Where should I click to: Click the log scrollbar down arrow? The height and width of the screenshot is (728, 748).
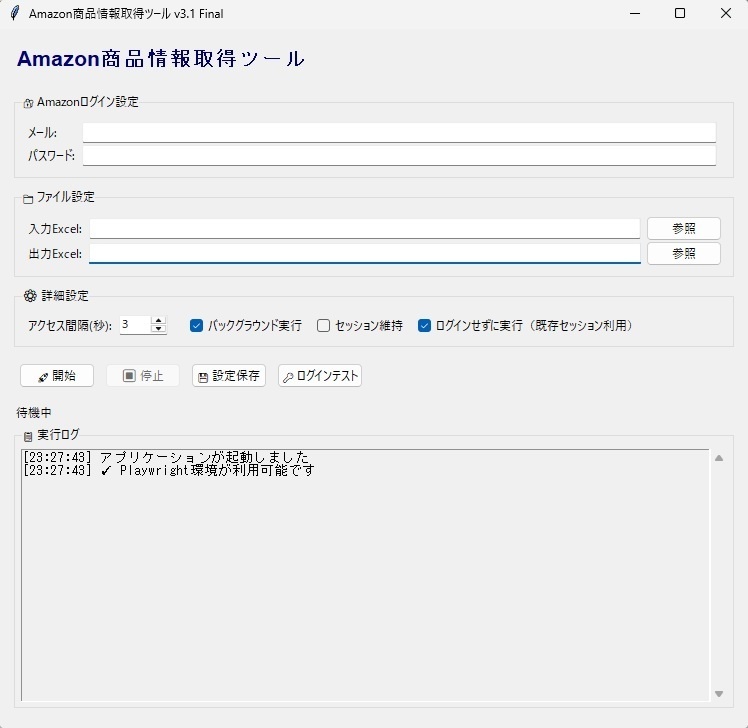click(x=719, y=694)
